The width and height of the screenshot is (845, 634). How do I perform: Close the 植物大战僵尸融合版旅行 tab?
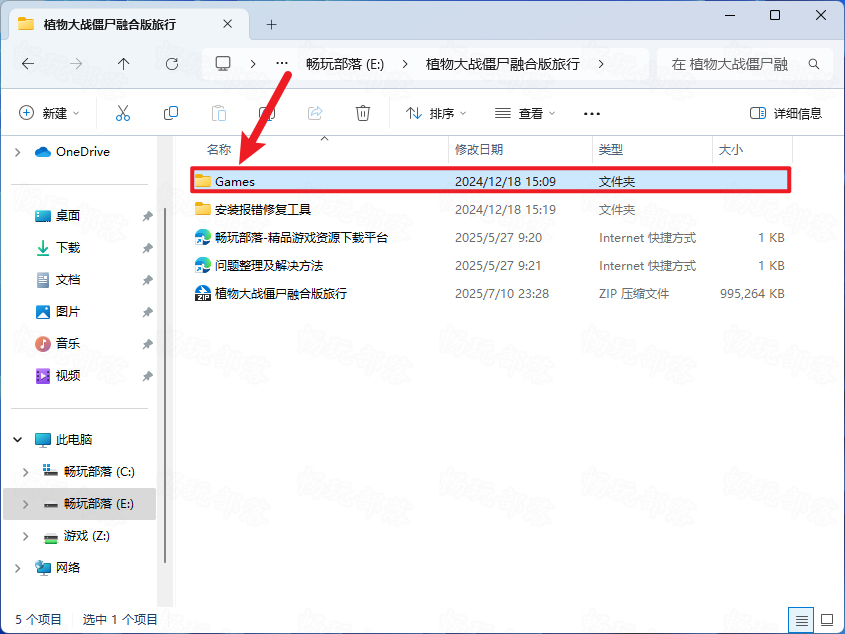pyautogui.click(x=227, y=24)
